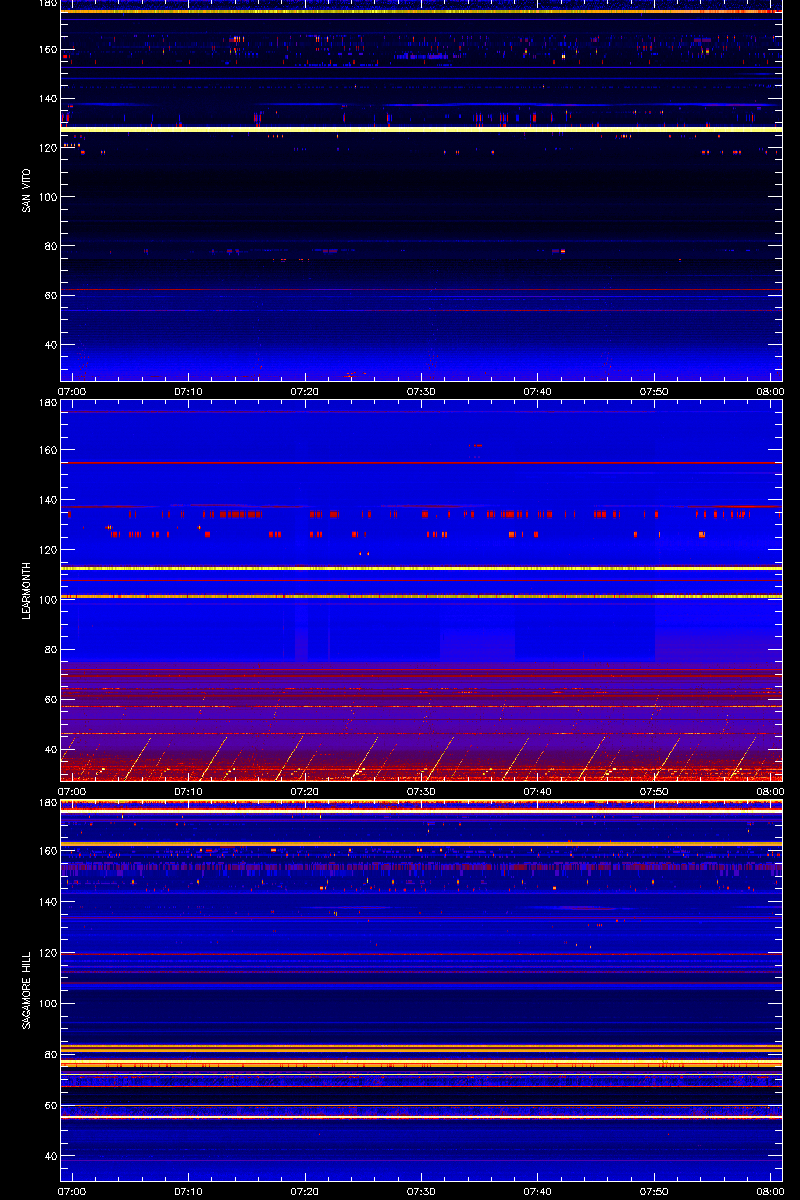Select the 160 tick on Learmonth axis
800x1200 pixels.
48,450
